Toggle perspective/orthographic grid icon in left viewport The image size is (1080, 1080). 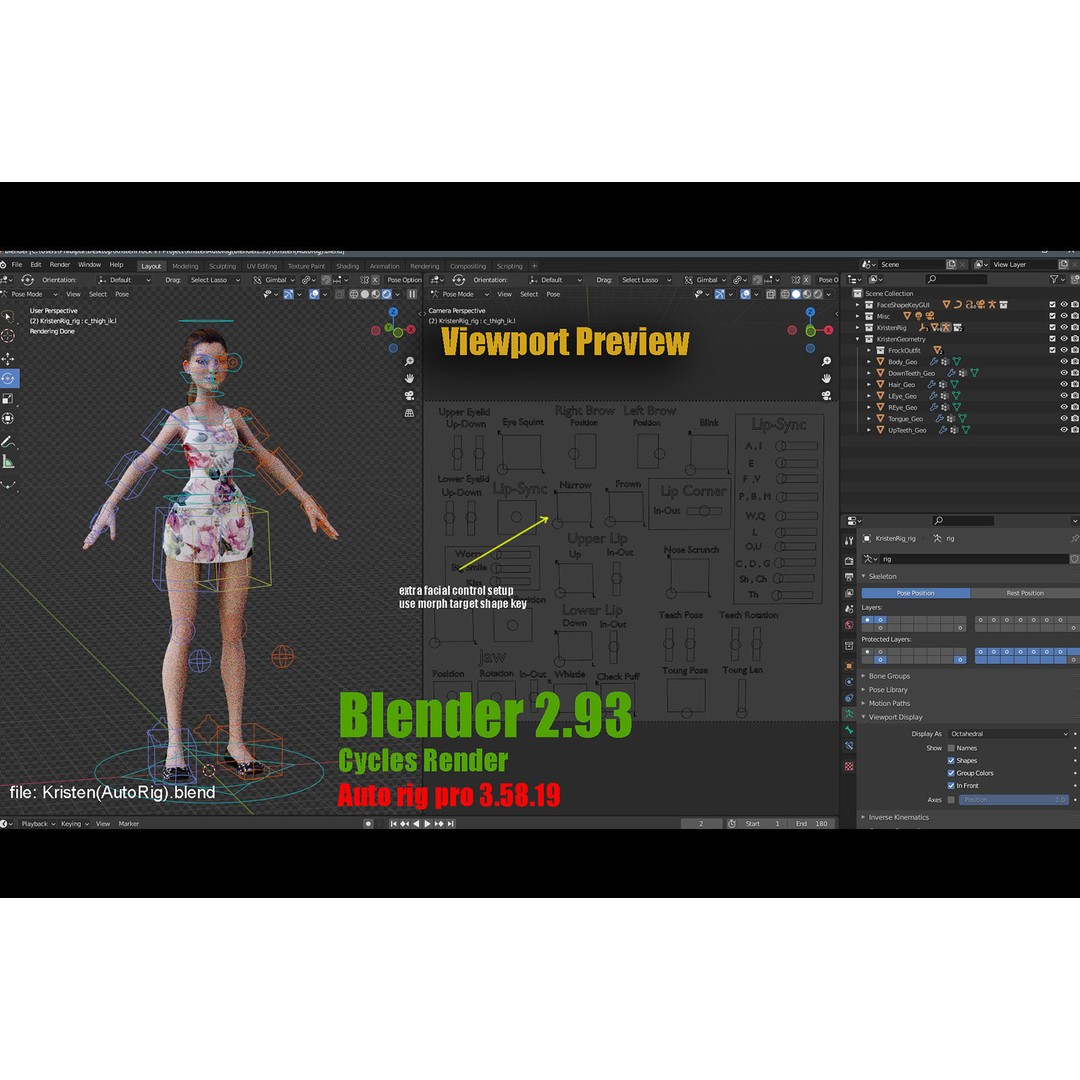pyautogui.click(x=409, y=413)
